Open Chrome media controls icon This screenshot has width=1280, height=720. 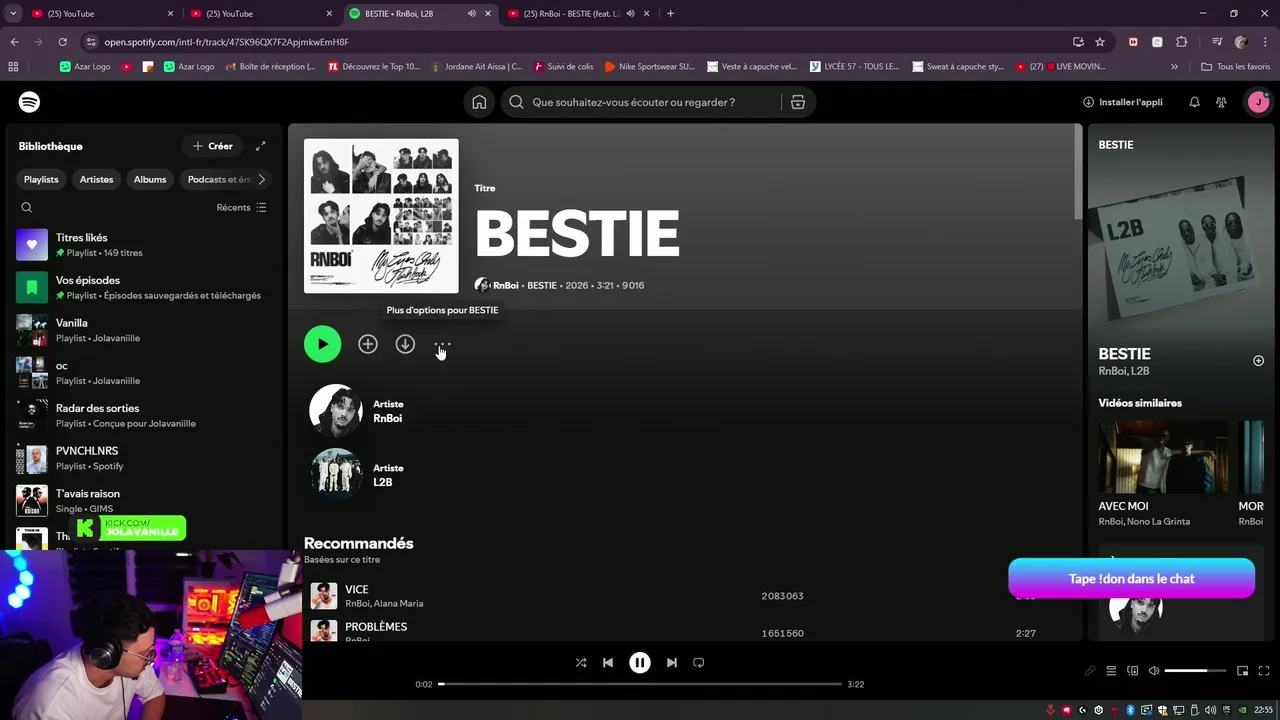coord(1217,42)
